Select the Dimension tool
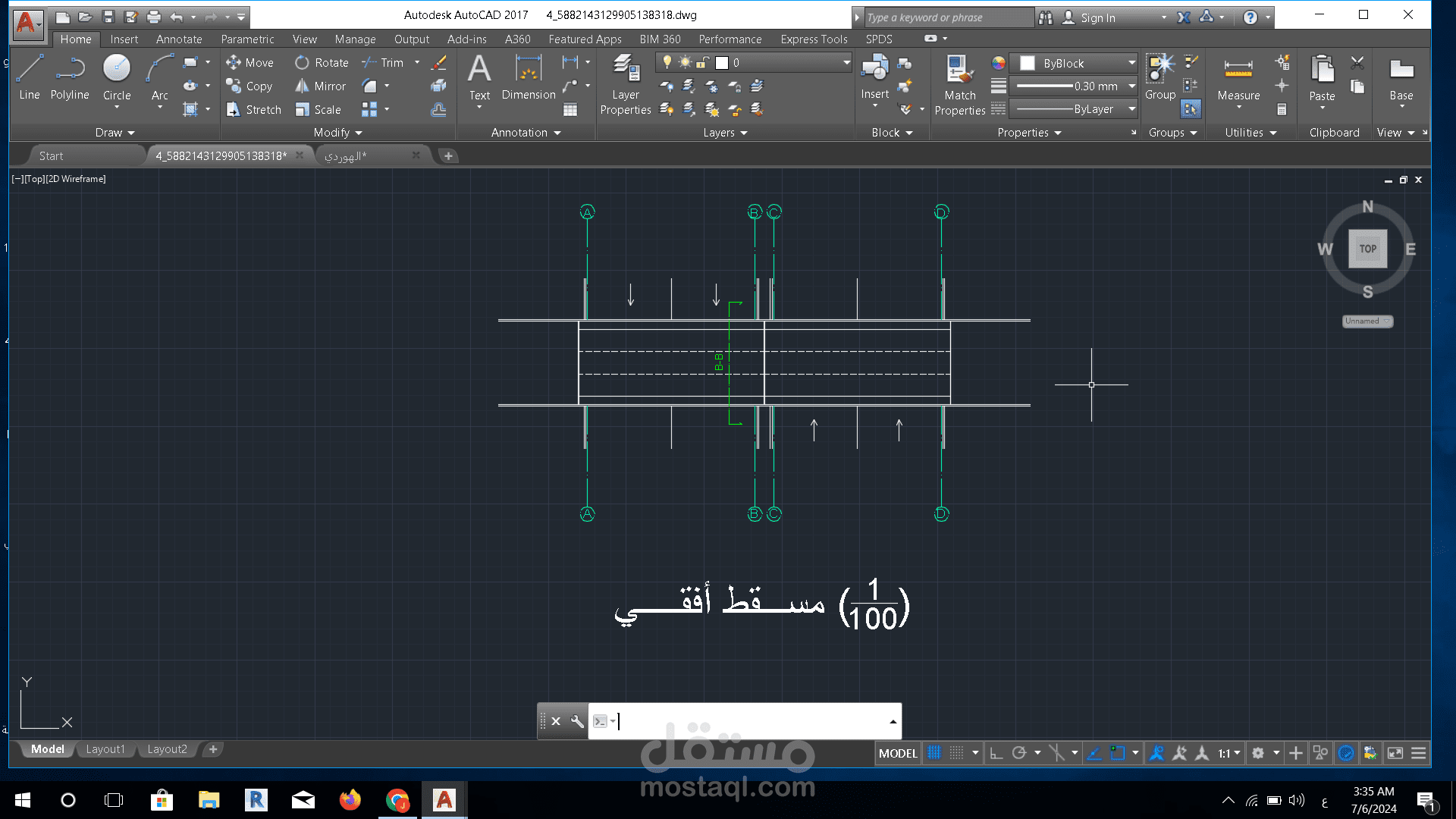This screenshot has width=1456, height=819. 529,77
